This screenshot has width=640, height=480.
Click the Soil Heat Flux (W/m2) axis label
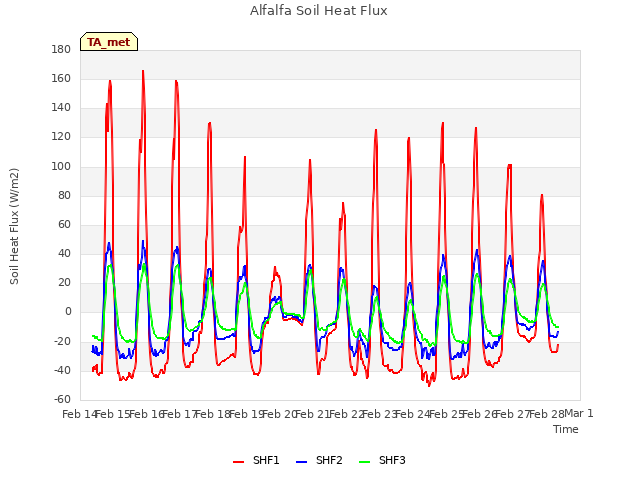pos(14,226)
